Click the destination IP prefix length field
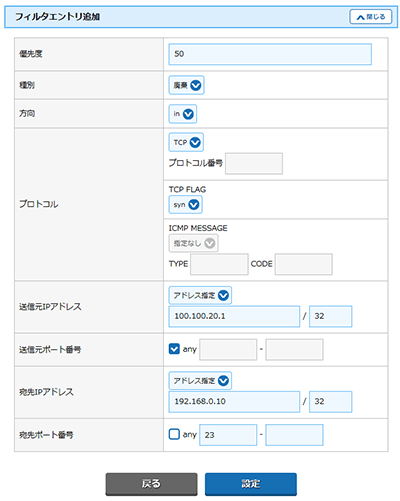 330,402
